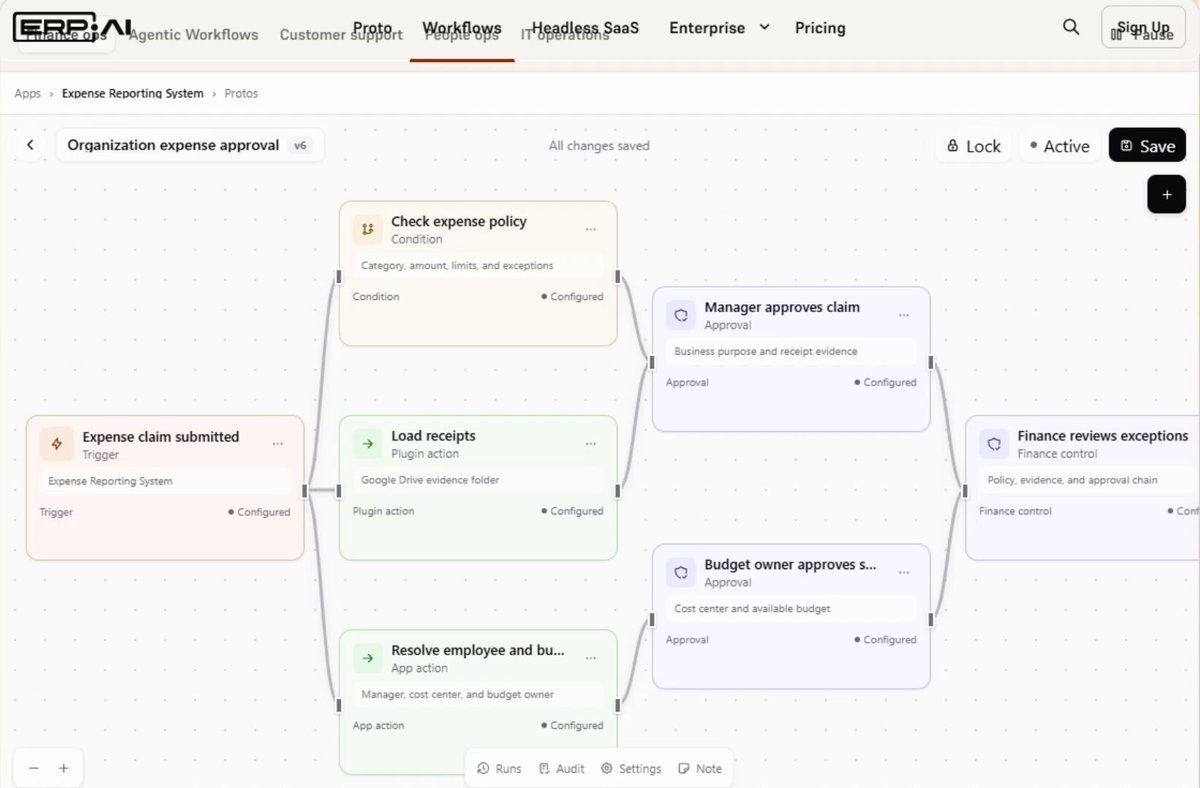Add a Note from bottom toolbar
Image resolution: width=1200 pixels, height=788 pixels.
(700, 768)
